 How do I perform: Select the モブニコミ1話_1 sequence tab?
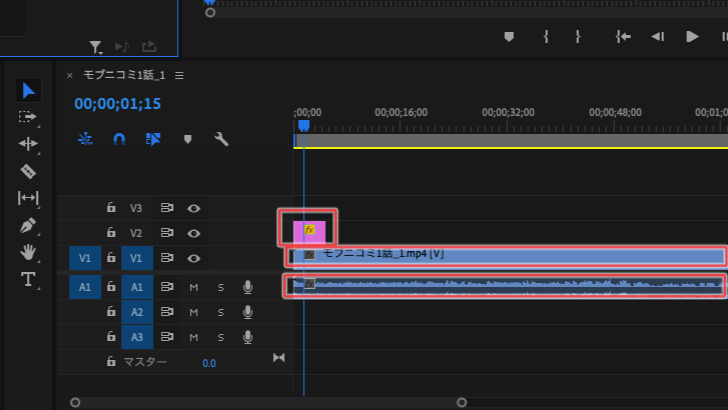[124, 75]
